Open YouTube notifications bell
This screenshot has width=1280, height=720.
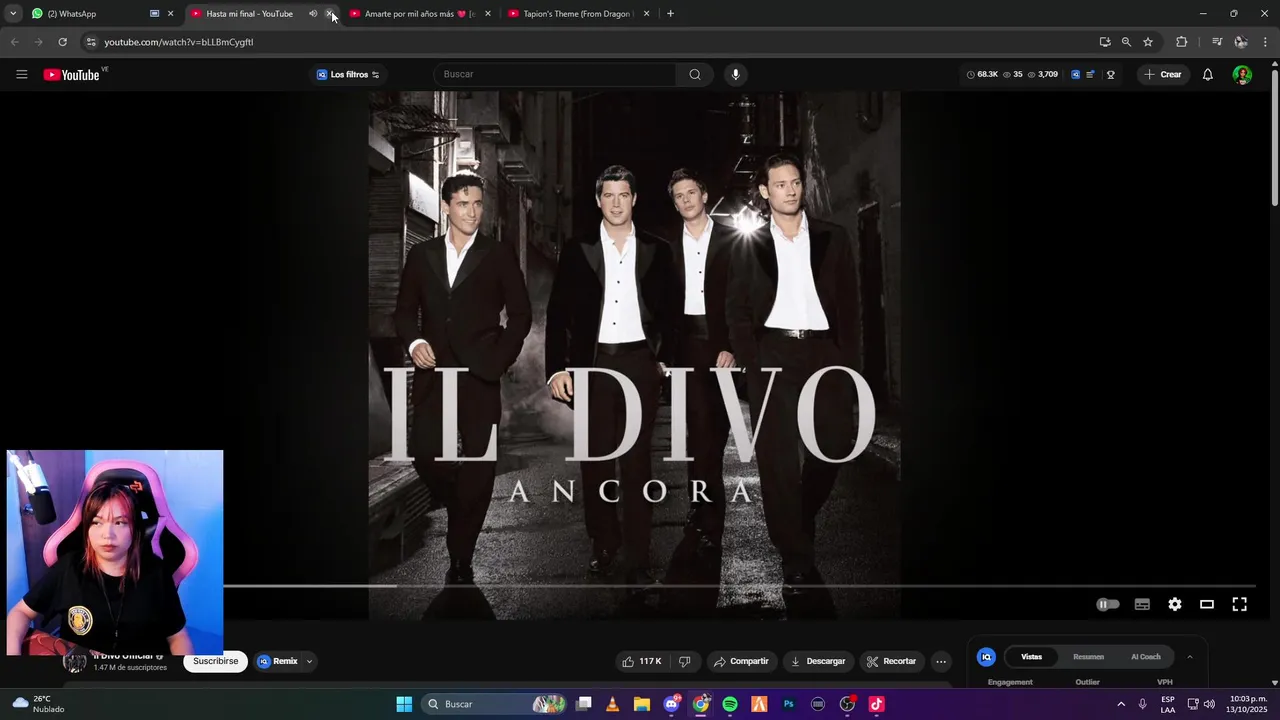click(x=1207, y=75)
